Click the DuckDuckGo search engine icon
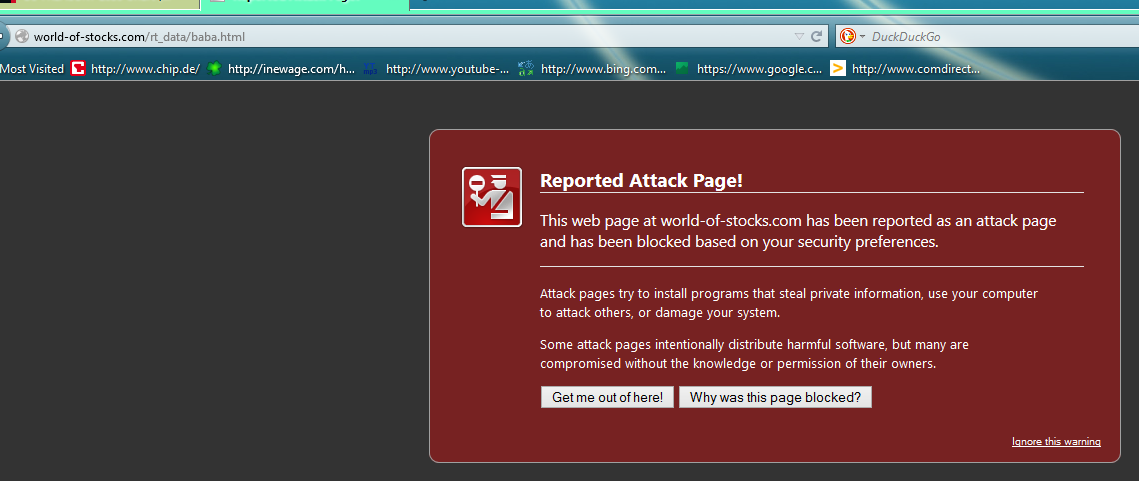The height and width of the screenshot is (481, 1139). tap(847, 37)
